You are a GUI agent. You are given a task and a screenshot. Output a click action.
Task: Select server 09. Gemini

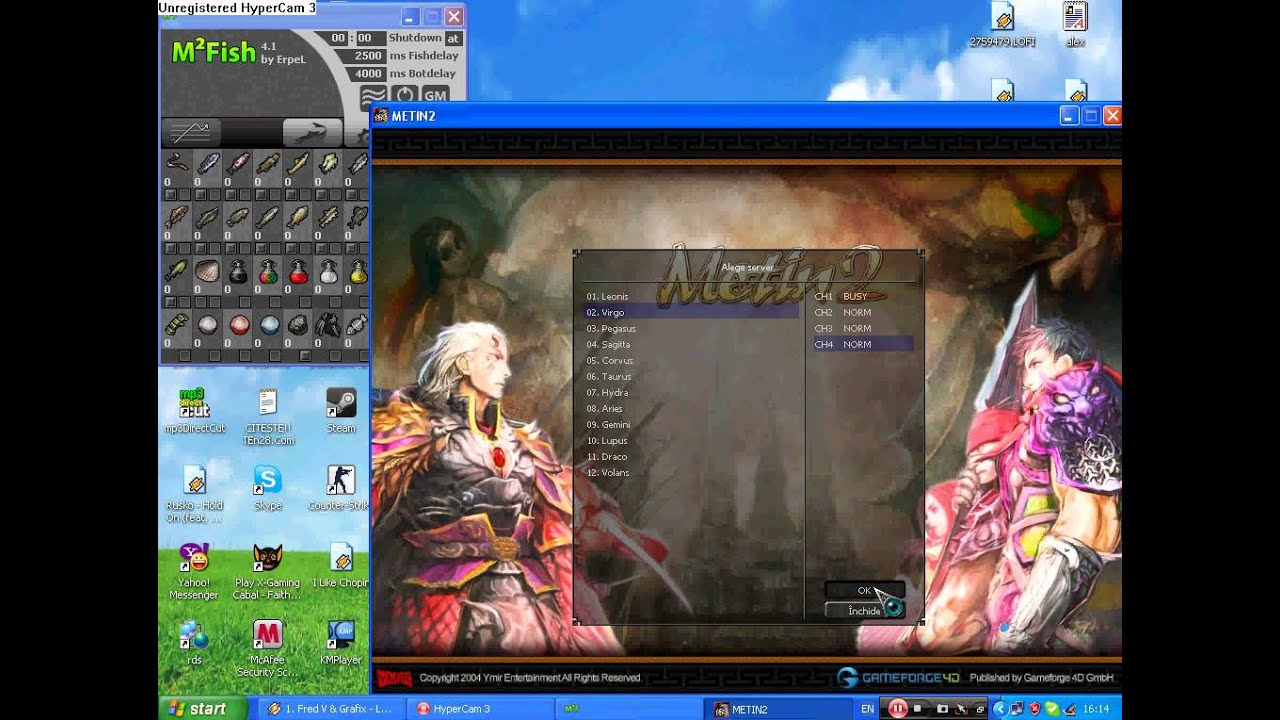point(692,424)
